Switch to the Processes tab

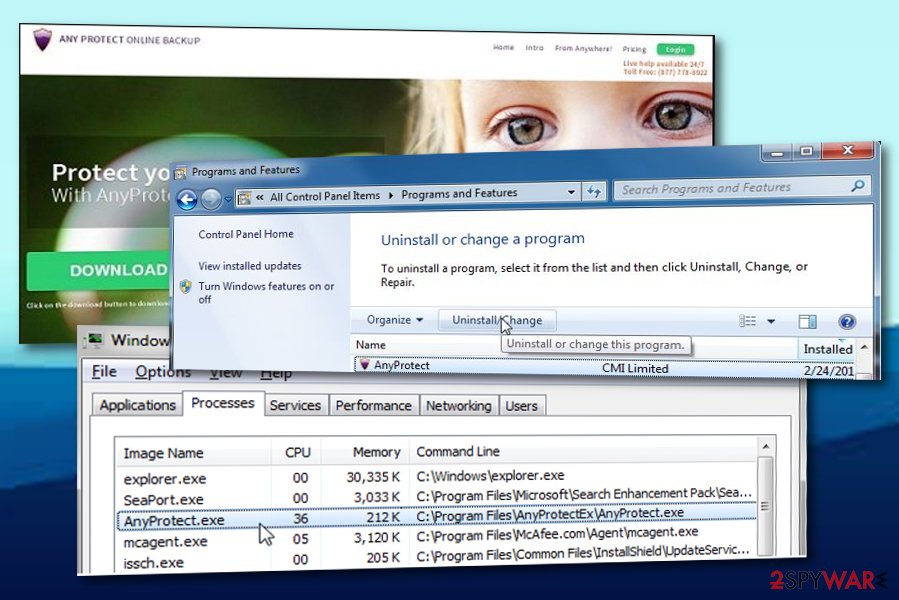[x=222, y=403]
